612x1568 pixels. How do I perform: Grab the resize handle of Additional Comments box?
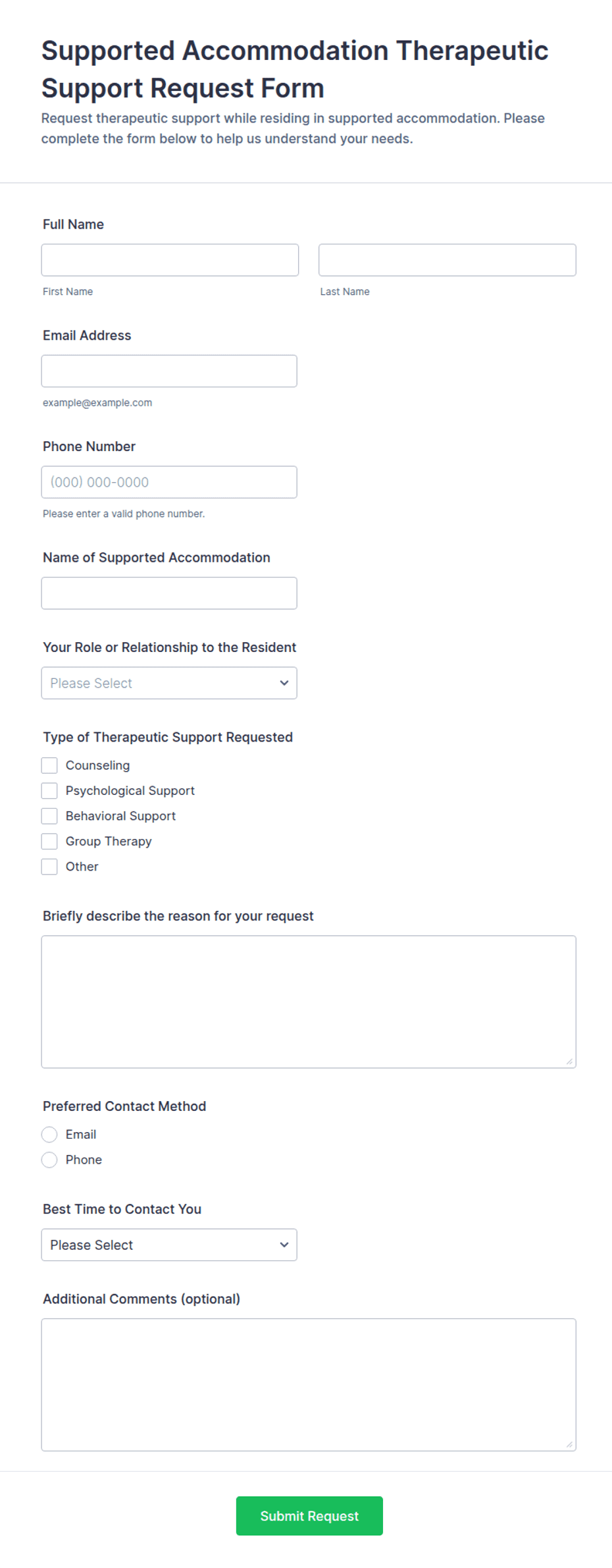pos(569,1444)
